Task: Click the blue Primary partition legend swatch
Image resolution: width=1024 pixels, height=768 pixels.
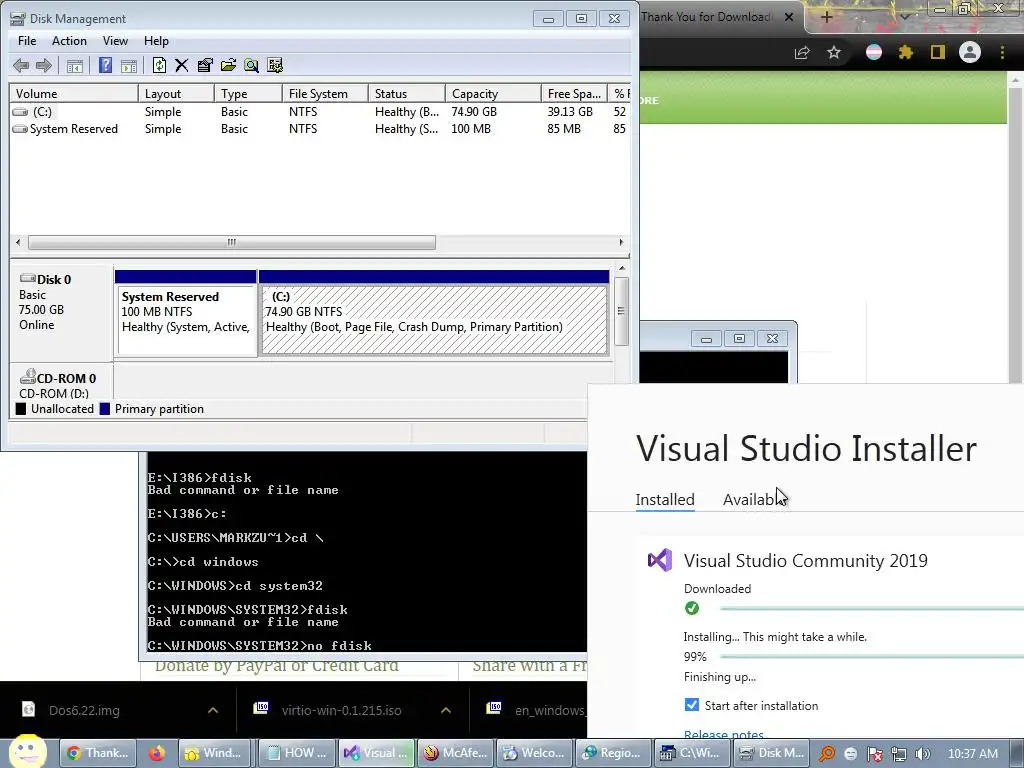Action: (x=104, y=409)
